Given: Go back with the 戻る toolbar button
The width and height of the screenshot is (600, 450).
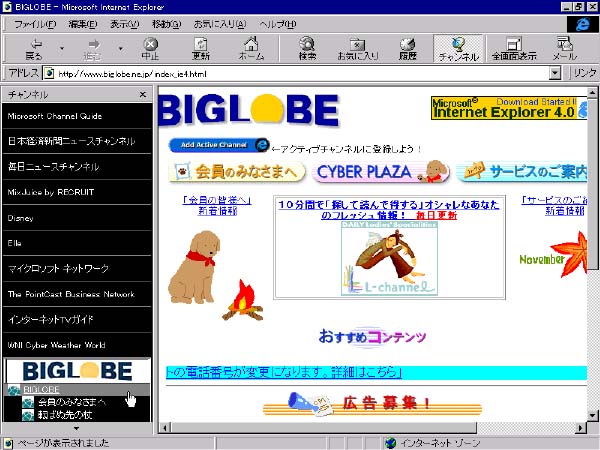Looking at the screenshot, I should click(x=34, y=49).
